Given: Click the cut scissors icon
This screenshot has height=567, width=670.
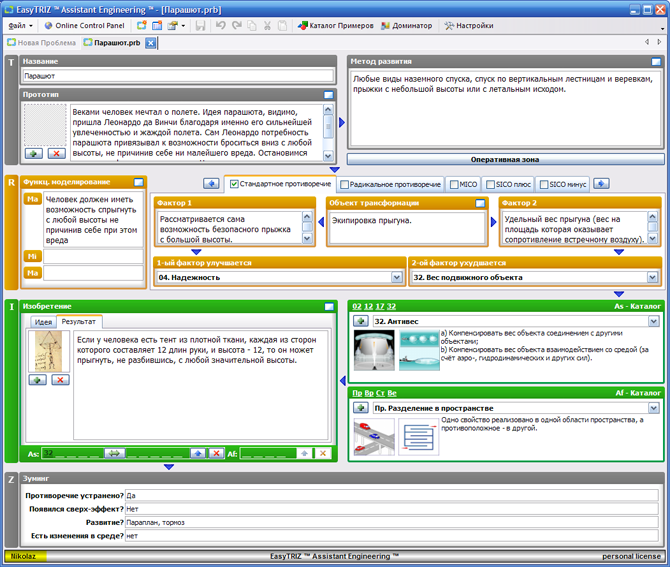Looking at the screenshot, I should click(267, 26).
